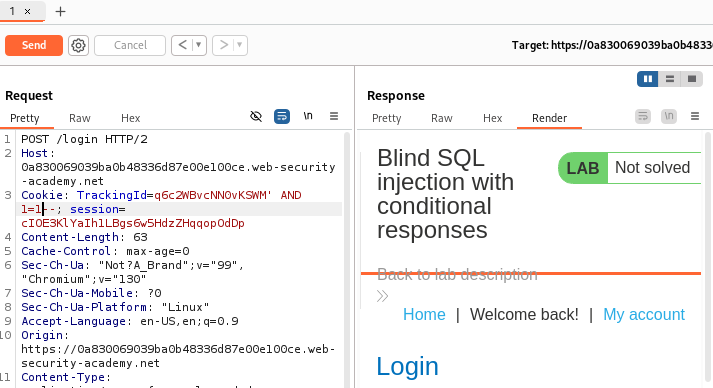713x388 pixels.
Task: Click the \n icon in Response panel
Action: coord(669,116)
